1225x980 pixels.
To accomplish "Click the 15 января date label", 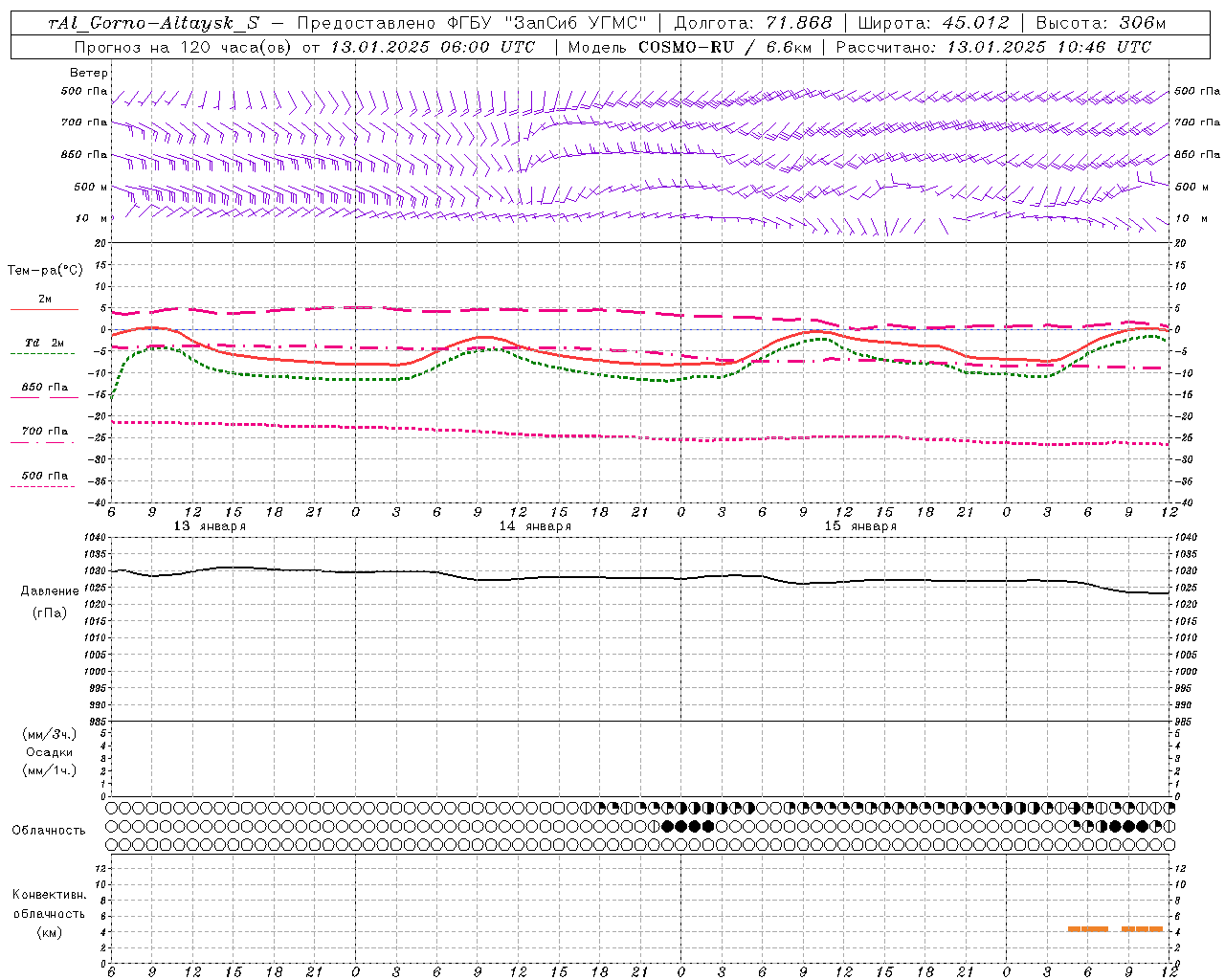I will (x=860, y=526).
